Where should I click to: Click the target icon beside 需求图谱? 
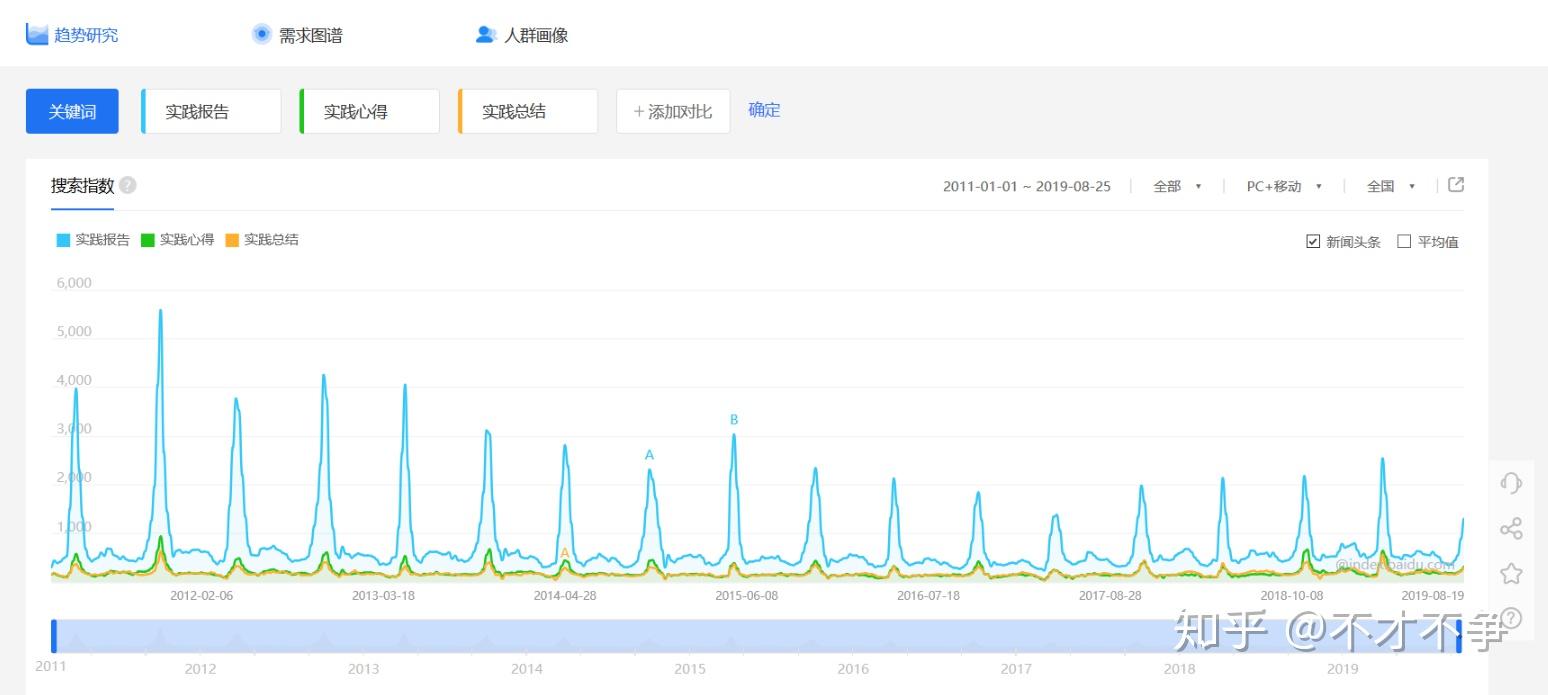coord(261,33)
